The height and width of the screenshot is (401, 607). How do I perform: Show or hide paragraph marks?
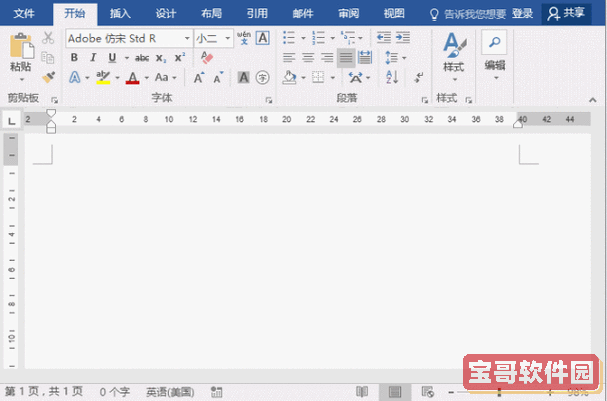pyautogui.click(x=418, y=77)
